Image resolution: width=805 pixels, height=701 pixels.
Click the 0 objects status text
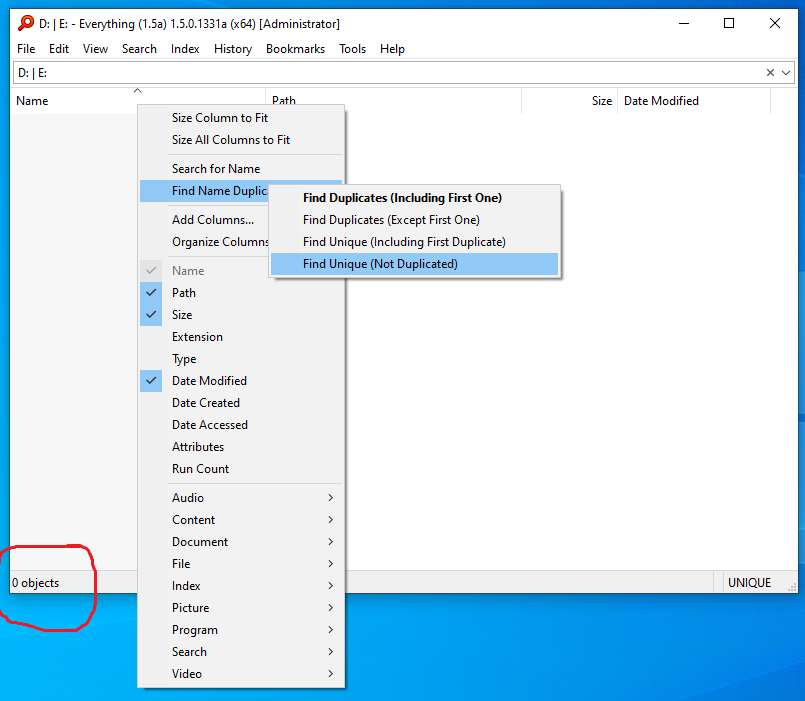35,583
